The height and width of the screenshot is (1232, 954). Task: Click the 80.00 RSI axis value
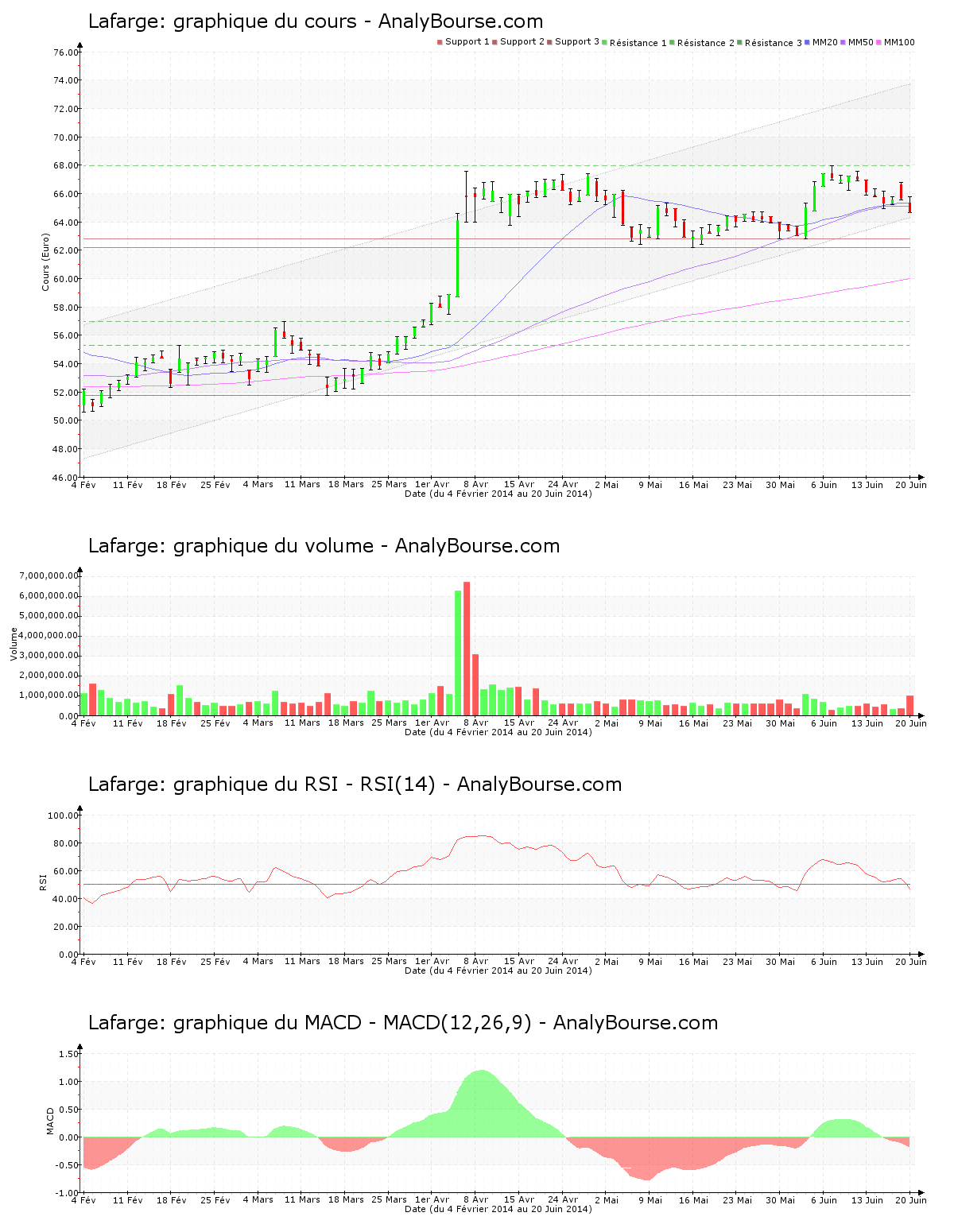tap(66, 843)
